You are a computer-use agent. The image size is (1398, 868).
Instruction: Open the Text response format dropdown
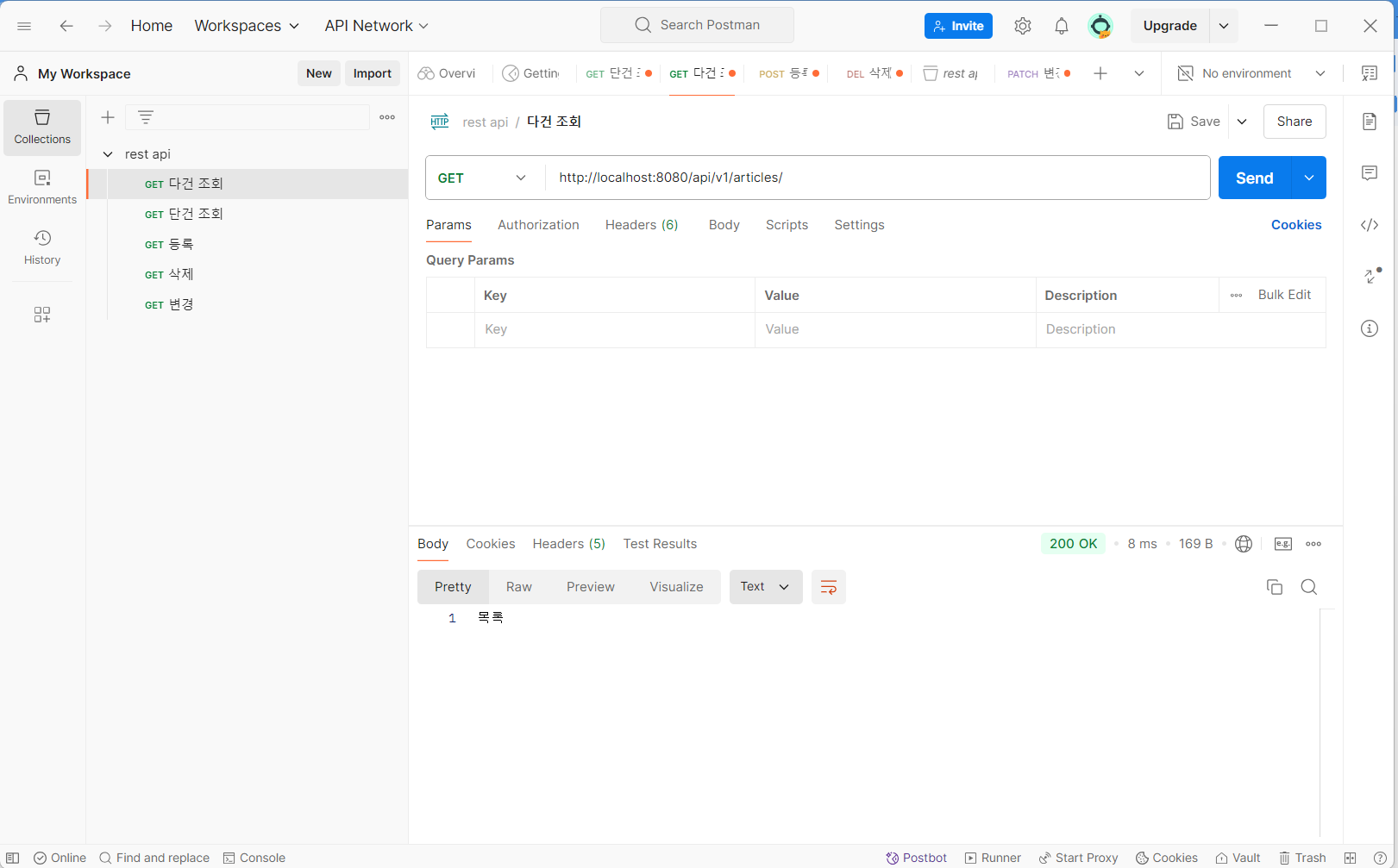point(766,587)
